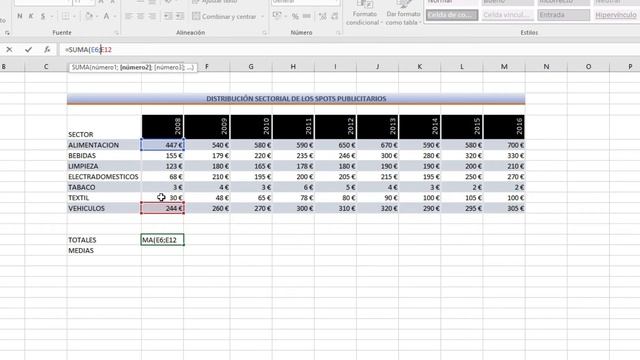Viewport: 640px width, 360px height.
Task: Open underline style dropdown arrow
Action: click(52, 17)
